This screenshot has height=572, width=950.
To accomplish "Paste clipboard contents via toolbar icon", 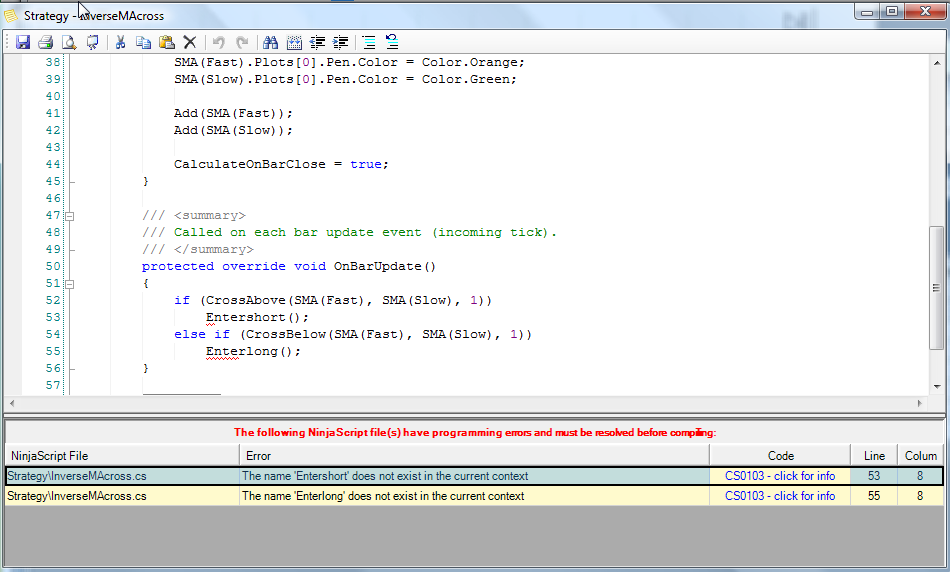I will pyautogui.click(x=167, y=42).
